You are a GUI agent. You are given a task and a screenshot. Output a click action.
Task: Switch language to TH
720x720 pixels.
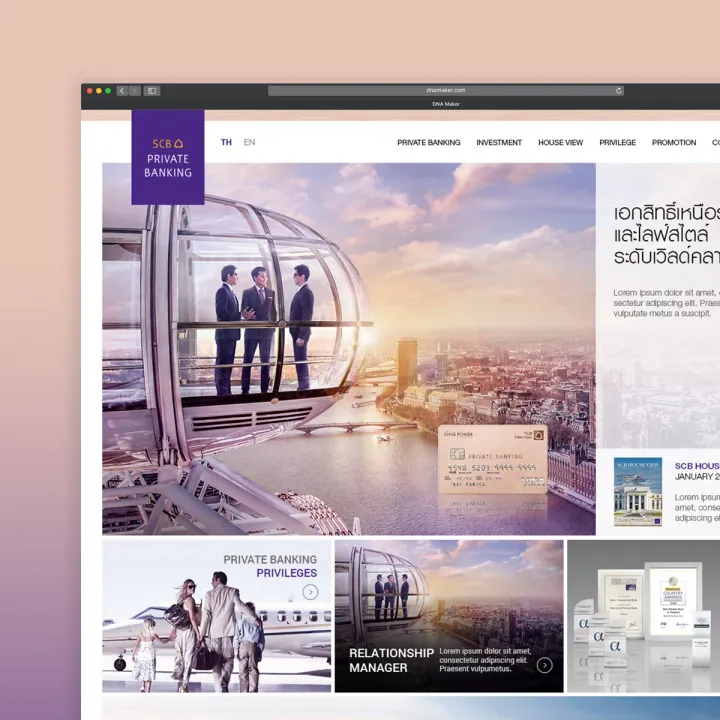point(226,142)
